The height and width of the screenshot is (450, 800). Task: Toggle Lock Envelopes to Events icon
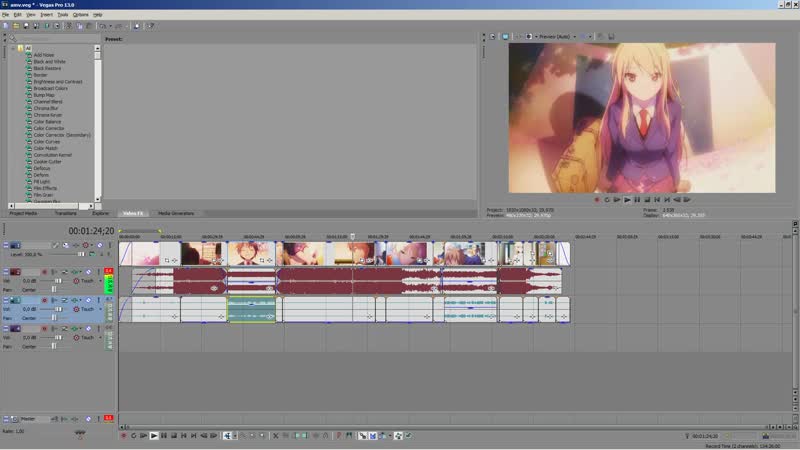[x=398, y=436]
